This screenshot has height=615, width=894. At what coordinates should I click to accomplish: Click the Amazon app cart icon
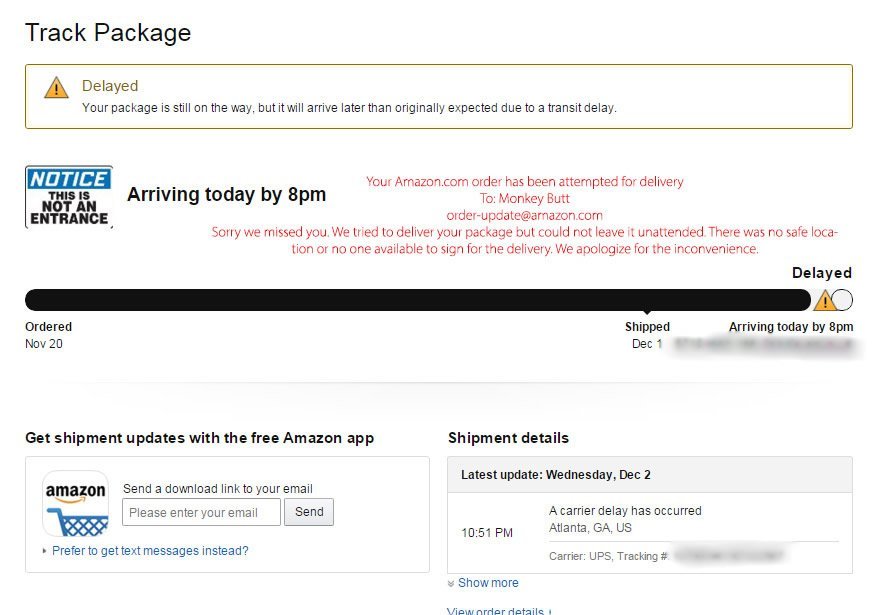pos(76,503)
